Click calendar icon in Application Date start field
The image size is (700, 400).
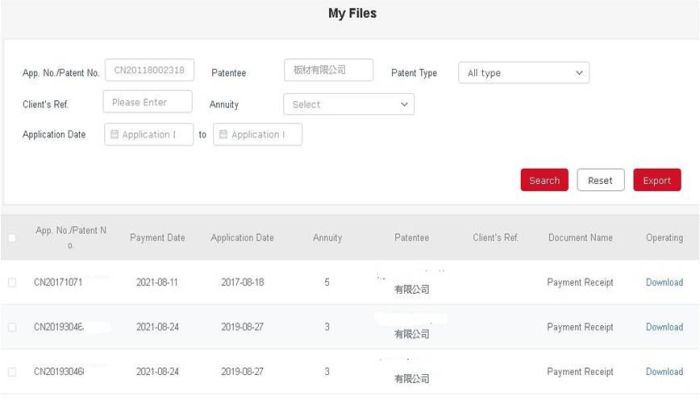point(114,135)
